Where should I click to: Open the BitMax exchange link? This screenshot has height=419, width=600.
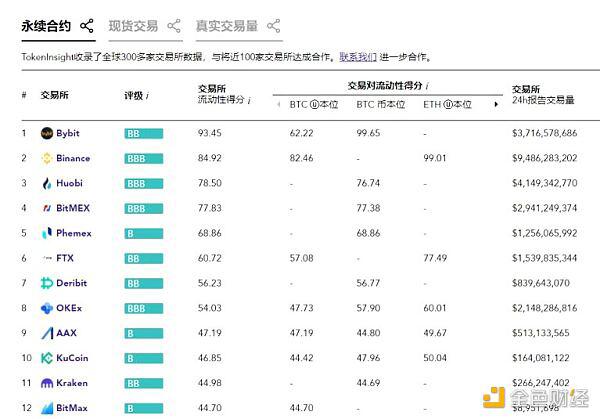click(x=72, y=408)
